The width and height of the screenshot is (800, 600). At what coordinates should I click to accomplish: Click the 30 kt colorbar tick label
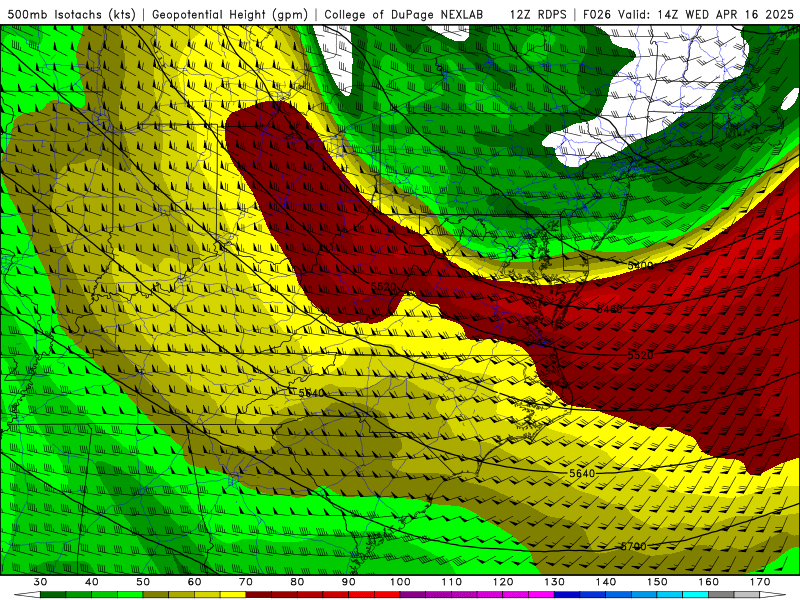pyautogui.click(x=40, y=582)
